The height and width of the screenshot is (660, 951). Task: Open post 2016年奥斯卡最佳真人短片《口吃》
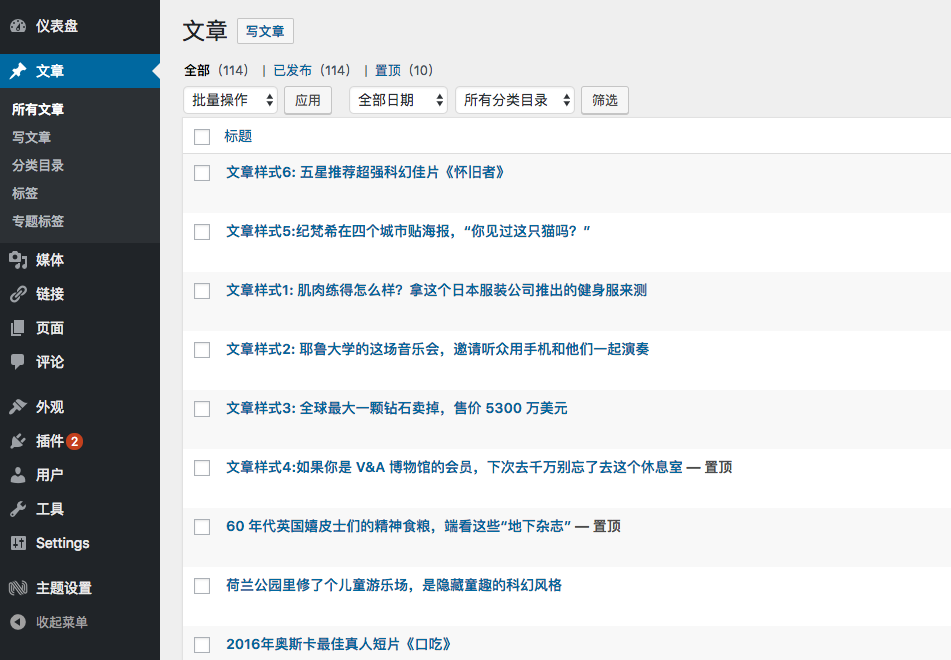339,644
